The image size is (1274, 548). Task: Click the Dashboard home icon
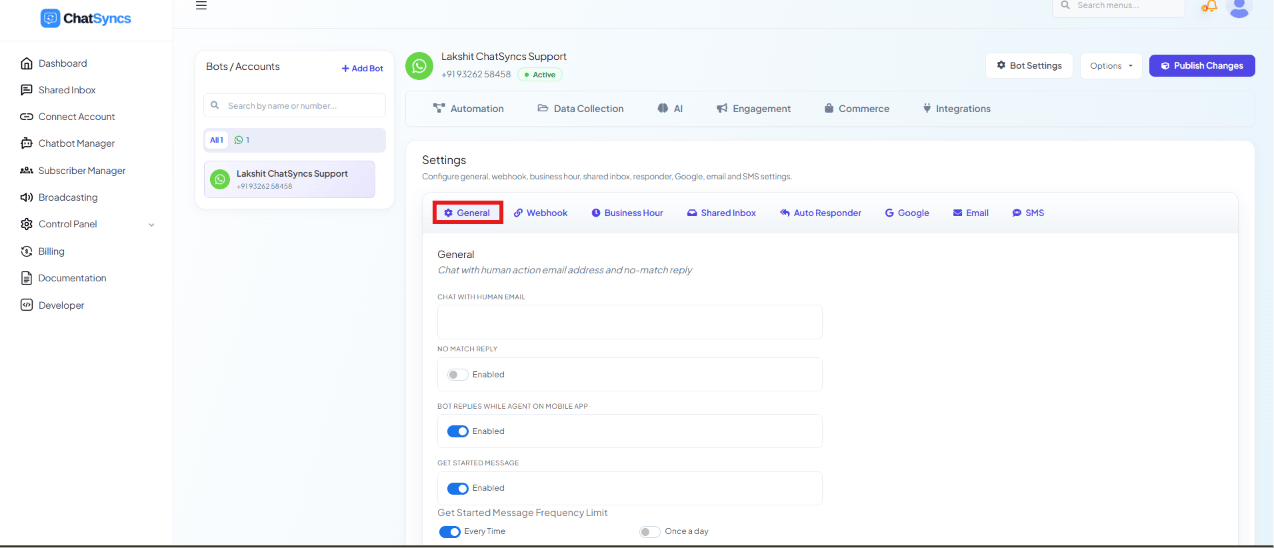[x=27, y=63]
